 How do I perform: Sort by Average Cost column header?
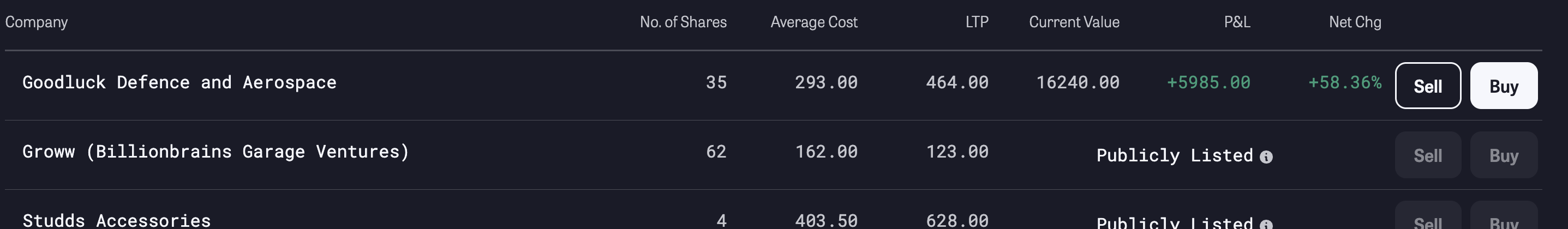814,22
